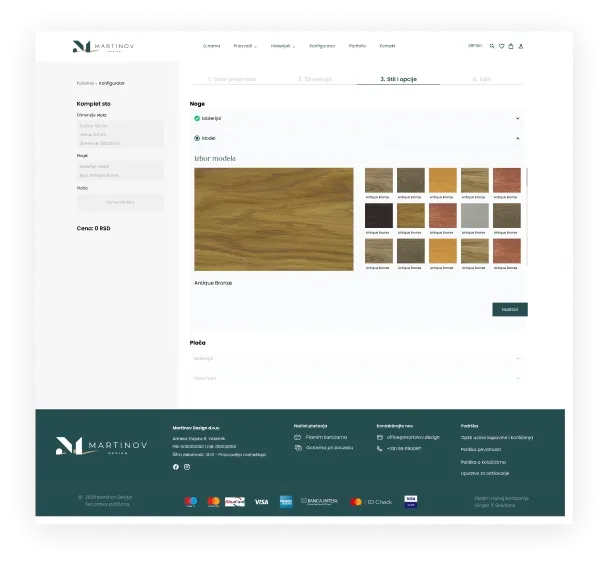The width and height of the screenshot is (609, 565).
Task: Go to step 1 Izbor predmeta tab
Action: click(x=232, y=79)
